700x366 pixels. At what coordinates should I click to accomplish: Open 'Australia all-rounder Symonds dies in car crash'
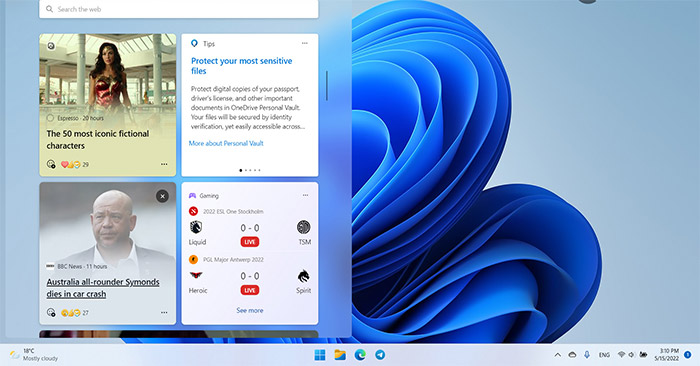(x=103, y=288)
